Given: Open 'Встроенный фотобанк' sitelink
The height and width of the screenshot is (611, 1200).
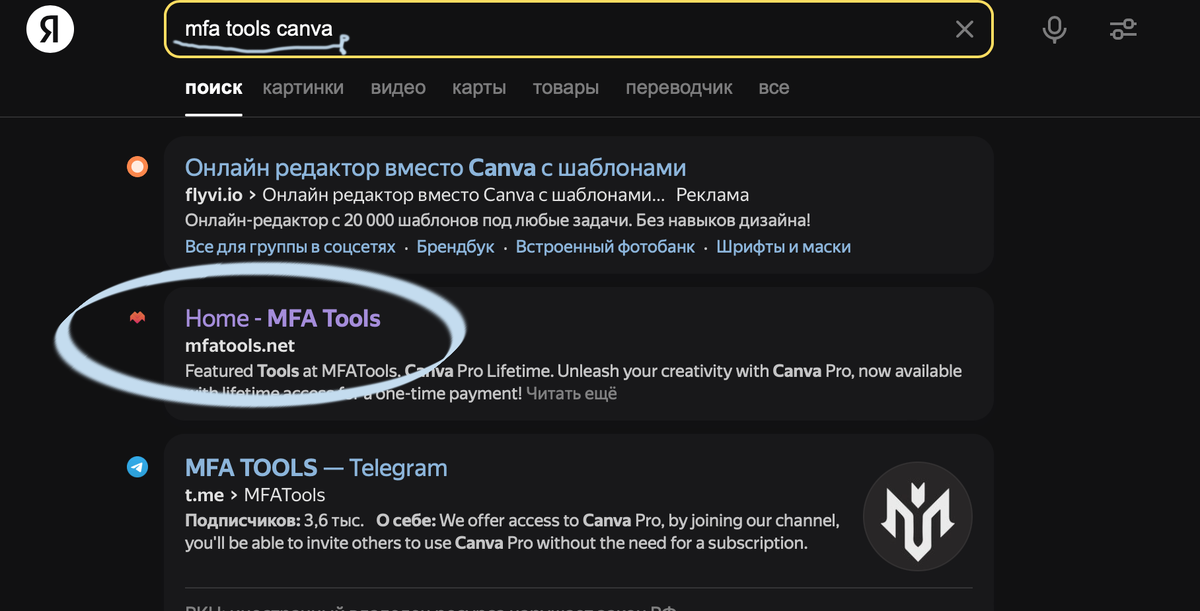Looking at the screenshot, I should [x=605, y=246].
